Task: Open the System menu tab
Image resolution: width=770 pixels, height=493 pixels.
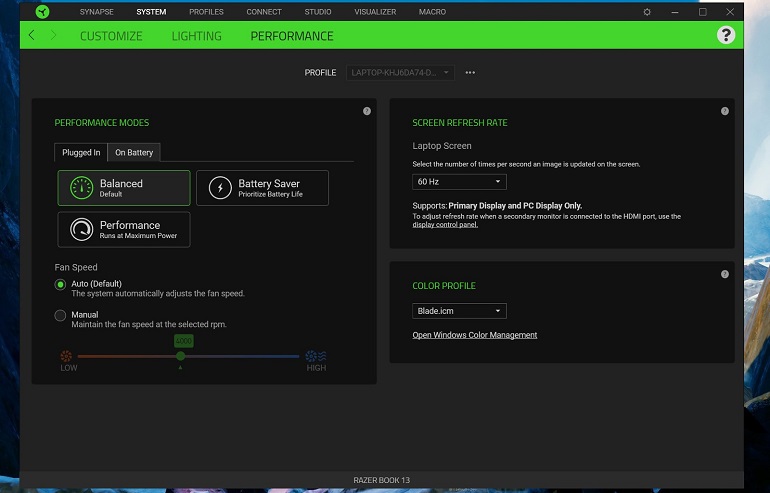Action: (x=151, y=12)
